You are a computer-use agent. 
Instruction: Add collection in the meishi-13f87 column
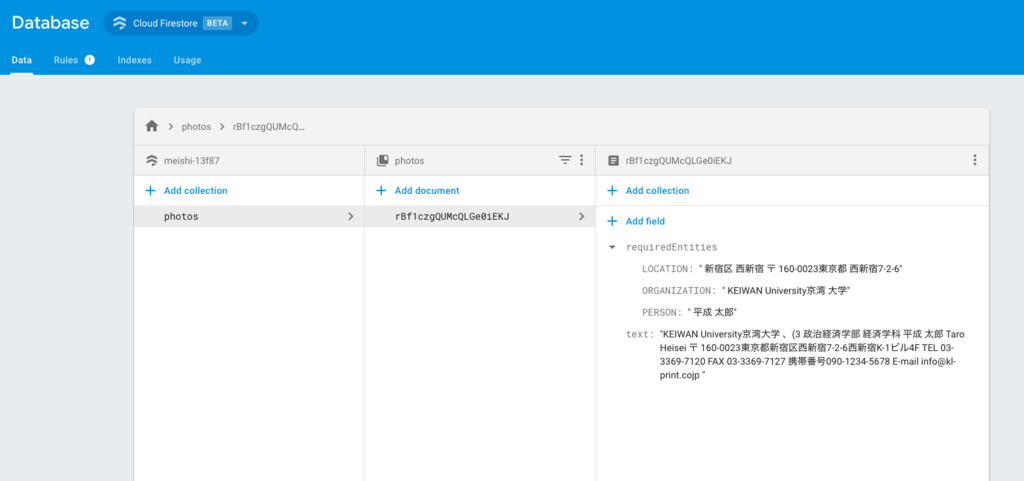186,191
